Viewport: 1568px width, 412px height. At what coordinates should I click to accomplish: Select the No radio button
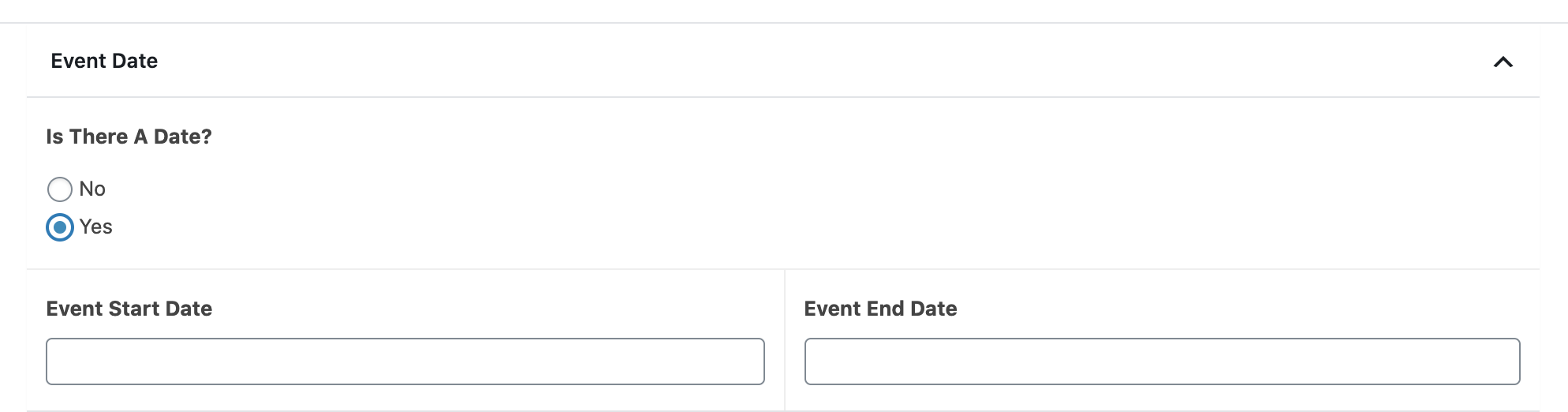[x=60, y=189]
